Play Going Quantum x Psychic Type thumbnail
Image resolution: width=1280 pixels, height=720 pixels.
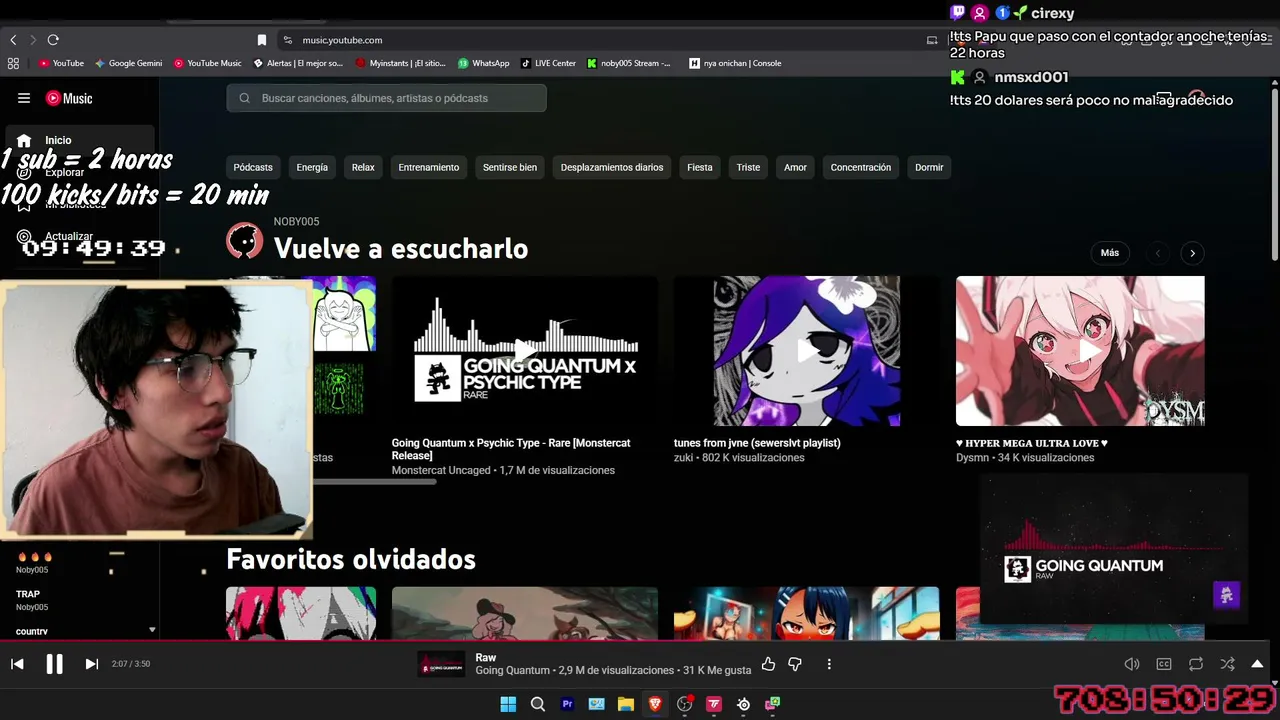pos(525,351)
